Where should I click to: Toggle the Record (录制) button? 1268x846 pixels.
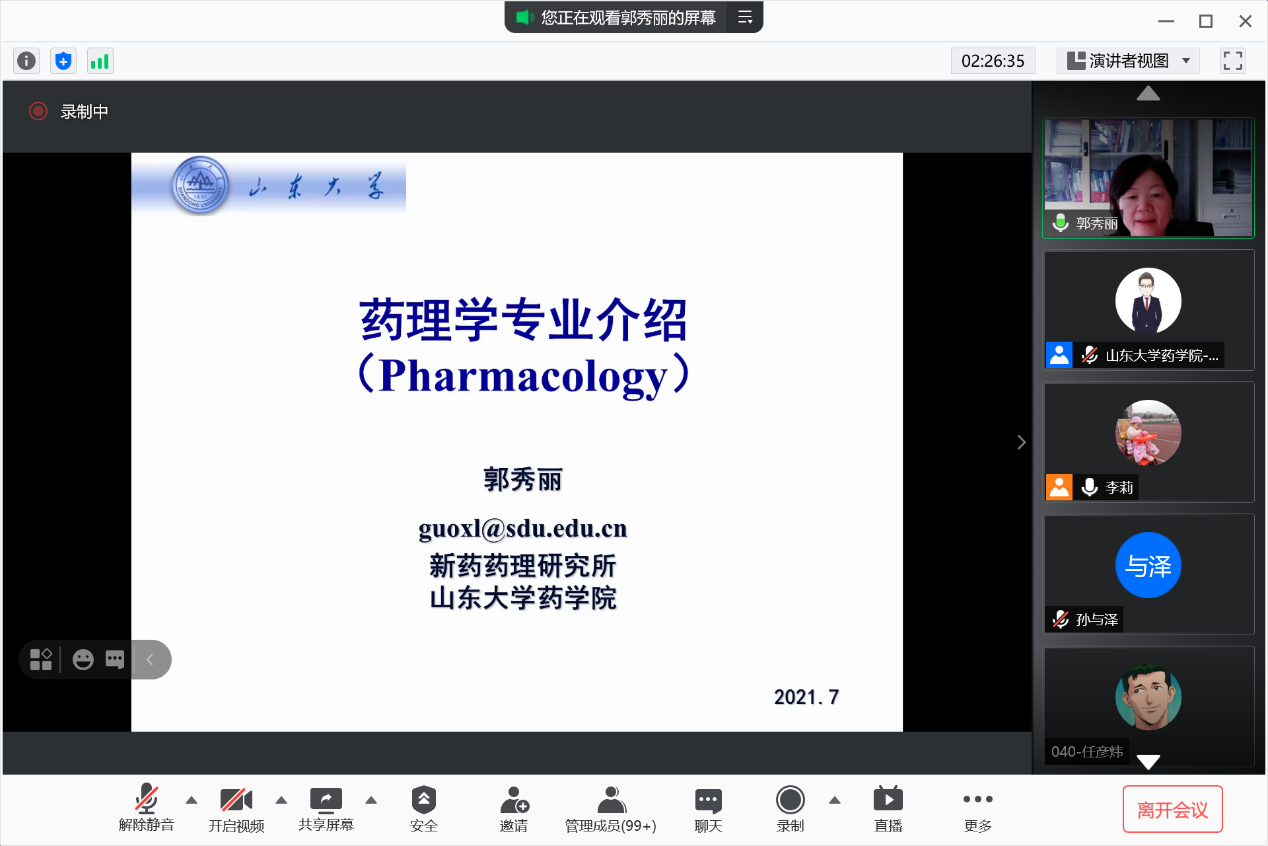point(790,809)
